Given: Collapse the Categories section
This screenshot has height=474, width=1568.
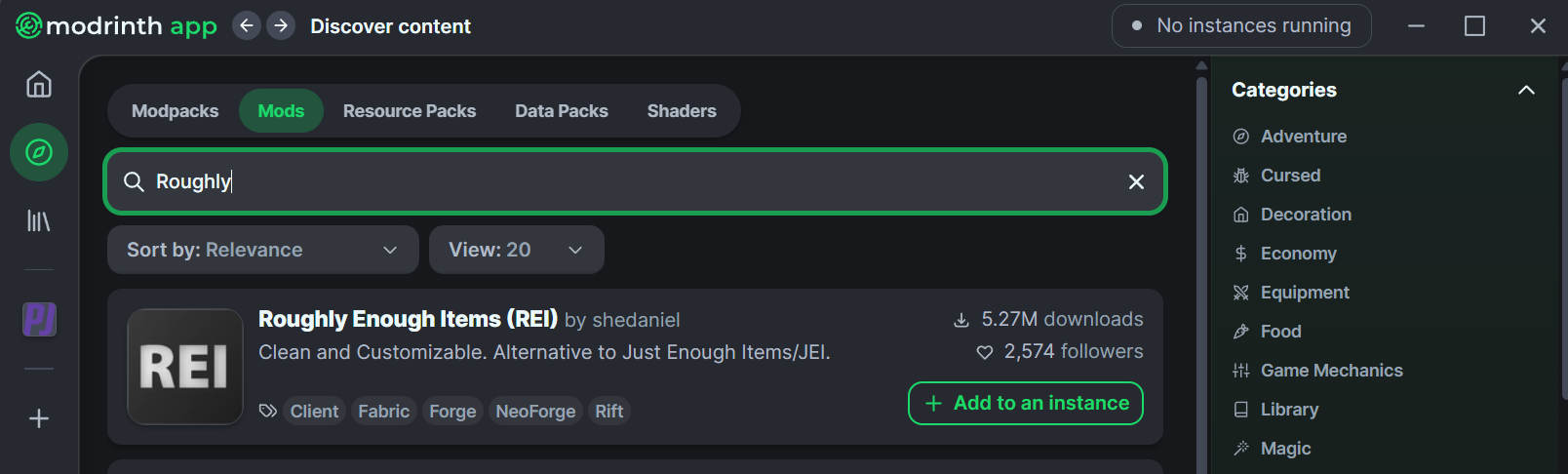Looking at the screenshot, I should click(x=1526, y=91).
